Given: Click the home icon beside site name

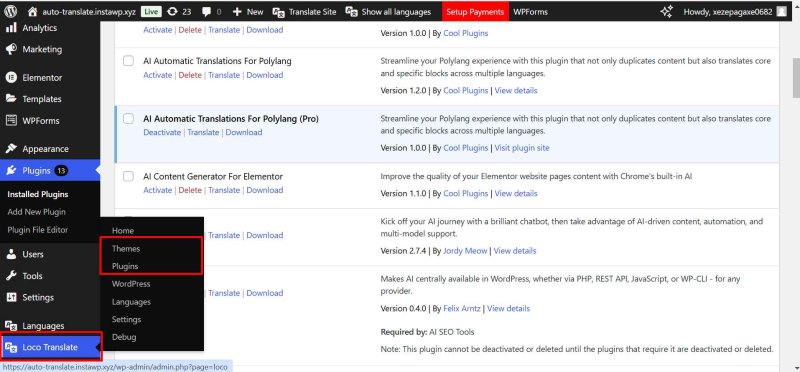Looking at the screenshot, I should (33, 11).
